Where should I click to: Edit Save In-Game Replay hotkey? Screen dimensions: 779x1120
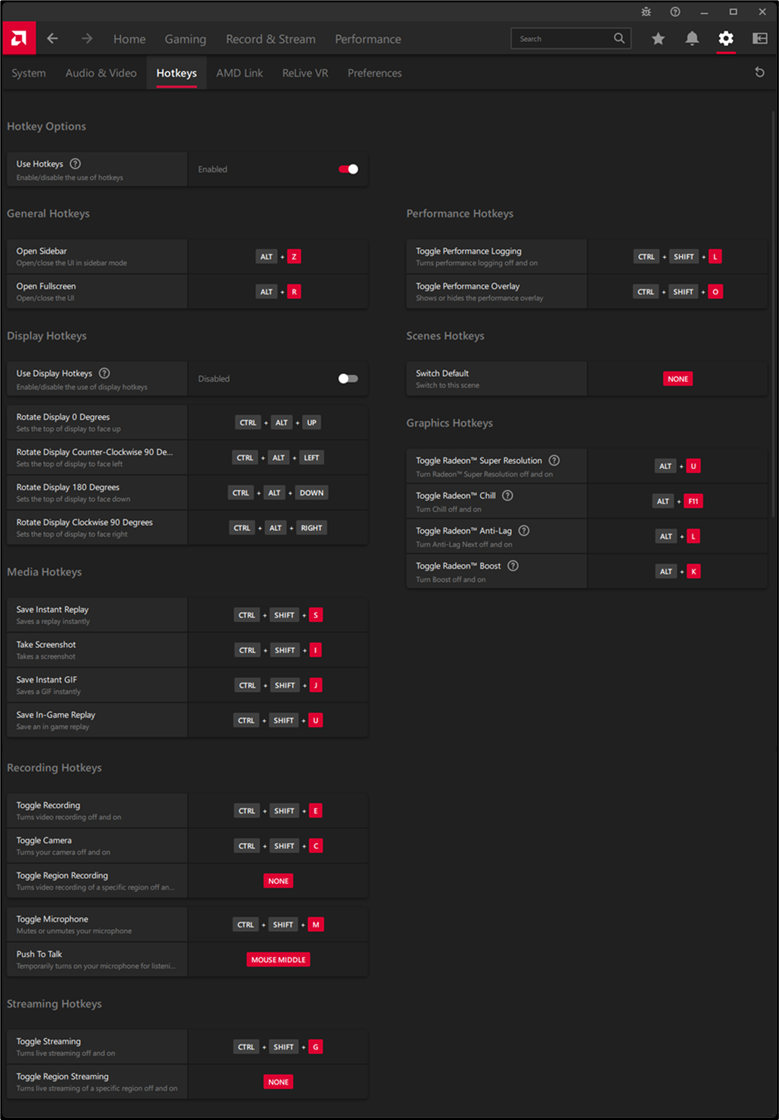click(x=278, y=720)
